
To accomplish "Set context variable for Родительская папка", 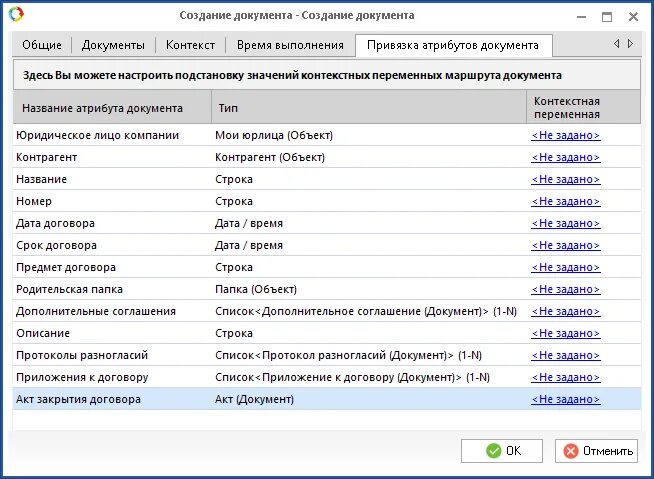I will pyautogui.click(x=566, y=289).
